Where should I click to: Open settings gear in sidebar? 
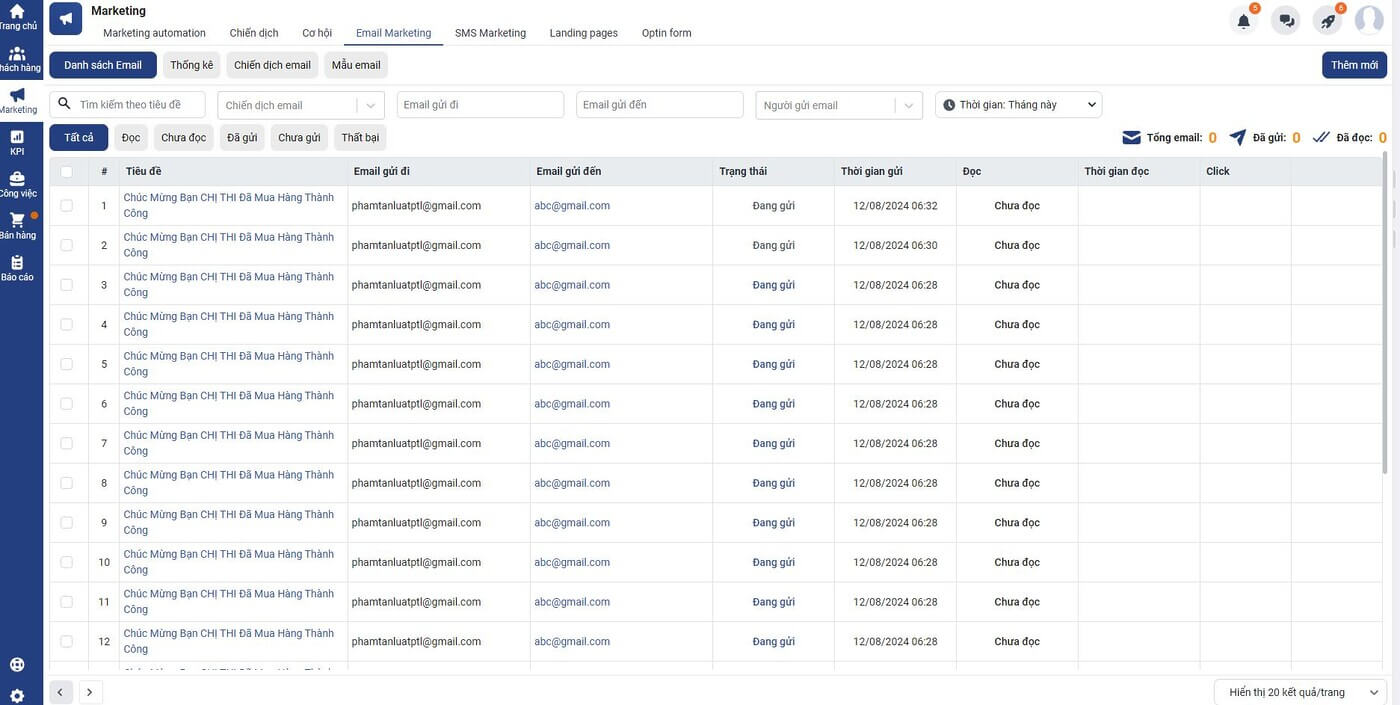tap(17, 695)
